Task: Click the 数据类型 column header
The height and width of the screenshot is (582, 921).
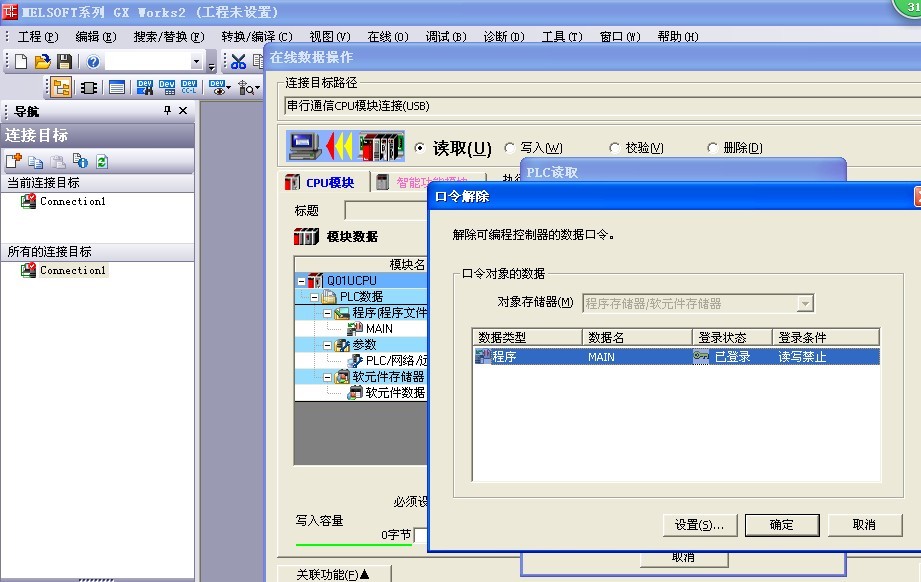Action: coord(527,337)
